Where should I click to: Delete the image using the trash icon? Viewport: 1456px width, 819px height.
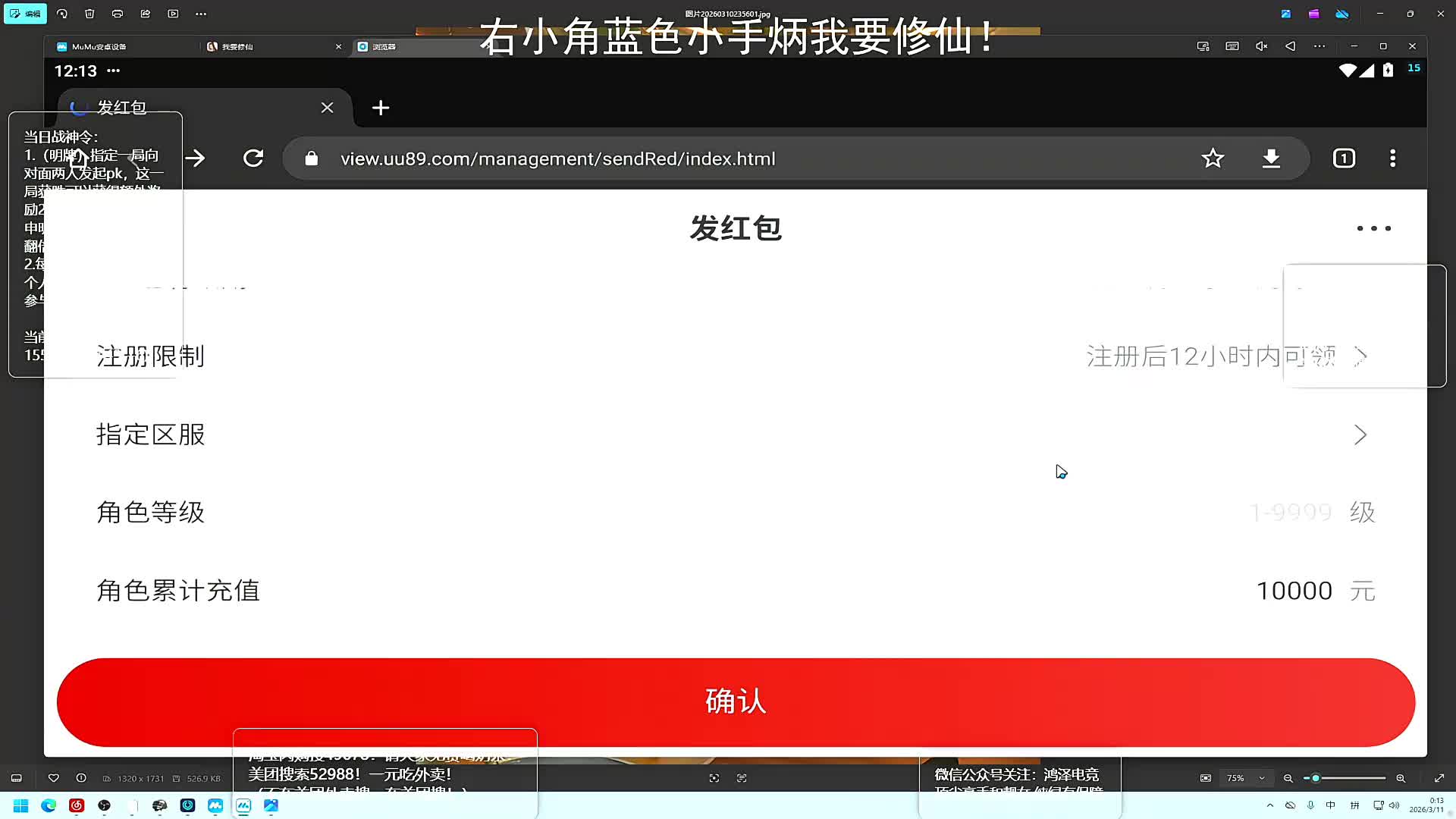(x=89, y=14)
